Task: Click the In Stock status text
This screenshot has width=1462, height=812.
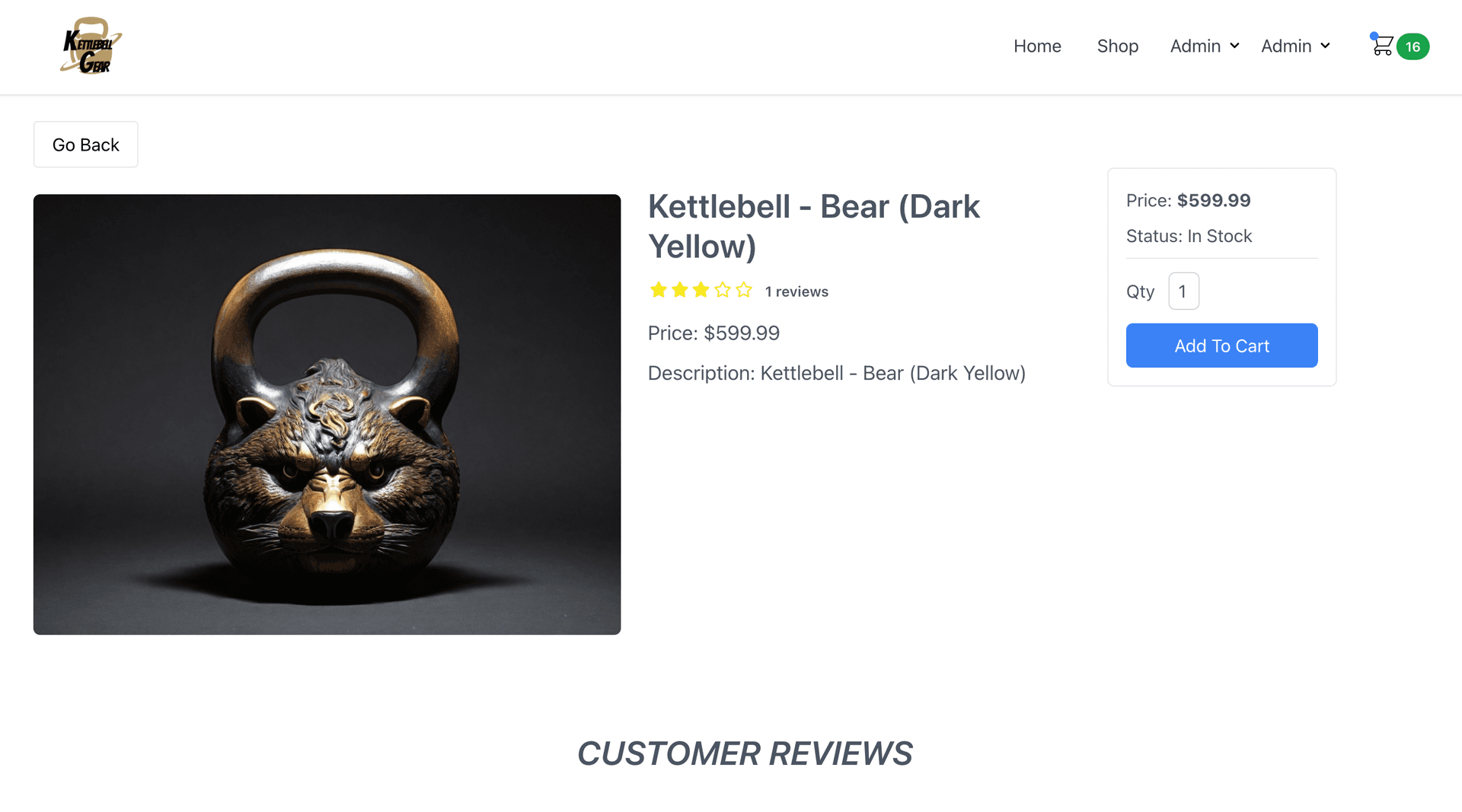Action: point(1219,236)
